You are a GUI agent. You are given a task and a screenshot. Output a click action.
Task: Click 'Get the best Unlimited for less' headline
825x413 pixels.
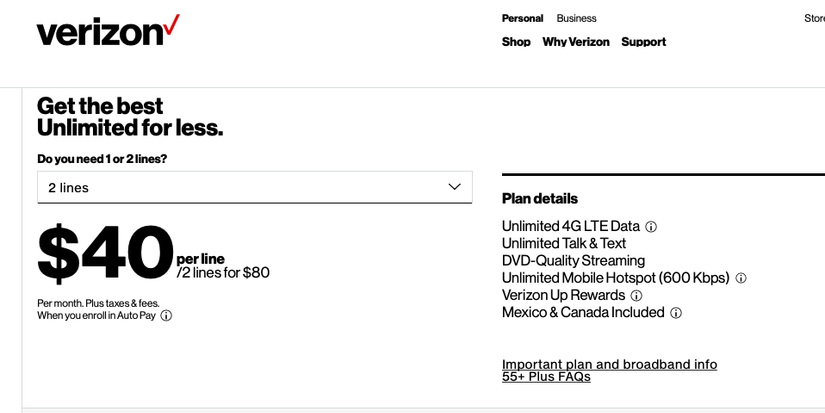[130, 117]
